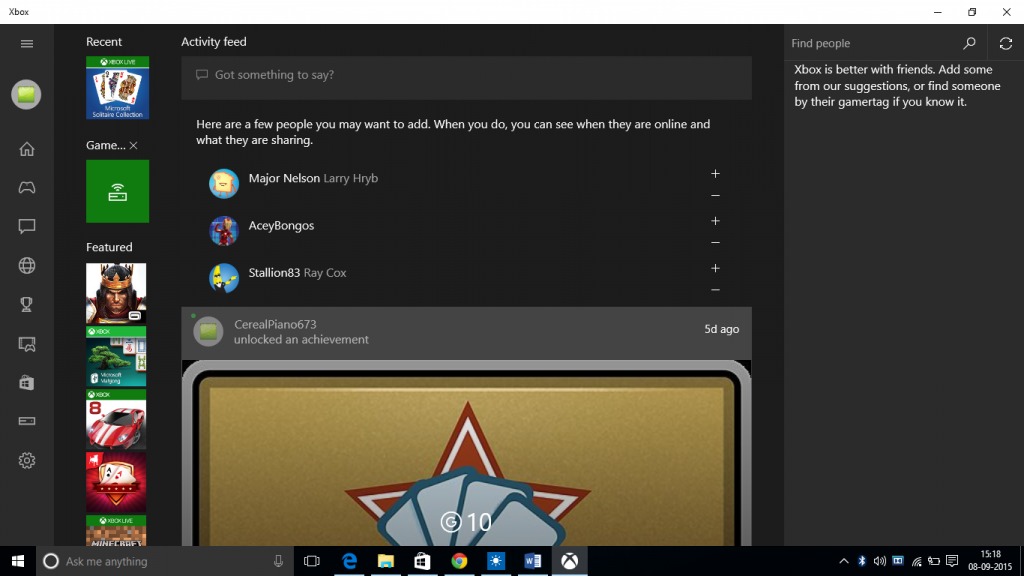This screenshot has width=1024, height=576.
Task: Open File Explorer from the taskbar
Action: coord(386,561)
